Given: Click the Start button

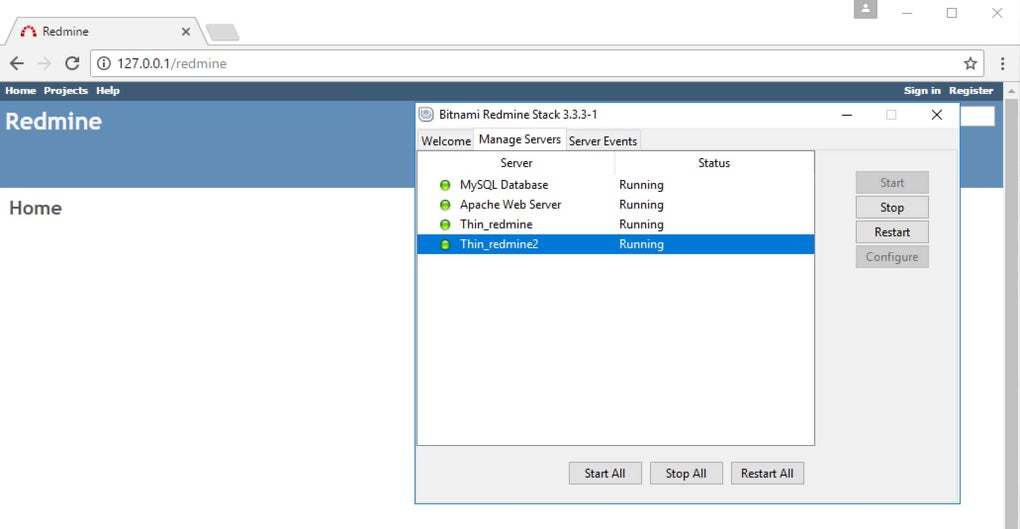Looking at the screenshot, I should (892, 183).
